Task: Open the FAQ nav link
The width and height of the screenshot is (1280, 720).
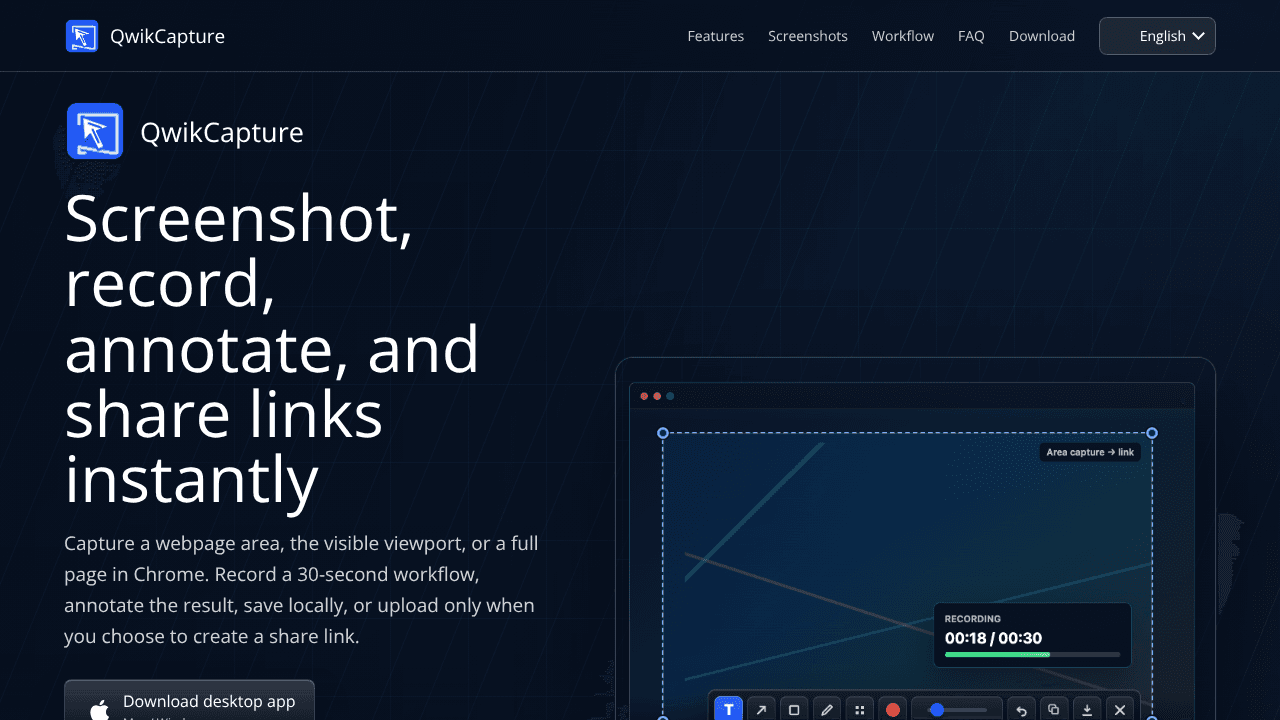Action: click(x=971, y=36)
